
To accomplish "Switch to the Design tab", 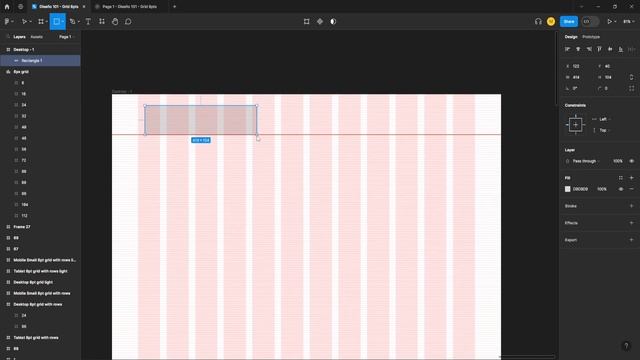I will 571,37.
